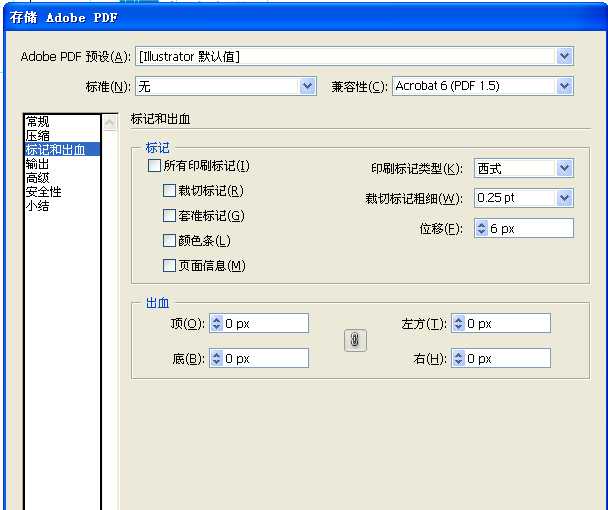The width and height of the screenshot is (608, 510).
Task: Open the Adobe PDF 预设 dropdown
Action: pos(354,57)
